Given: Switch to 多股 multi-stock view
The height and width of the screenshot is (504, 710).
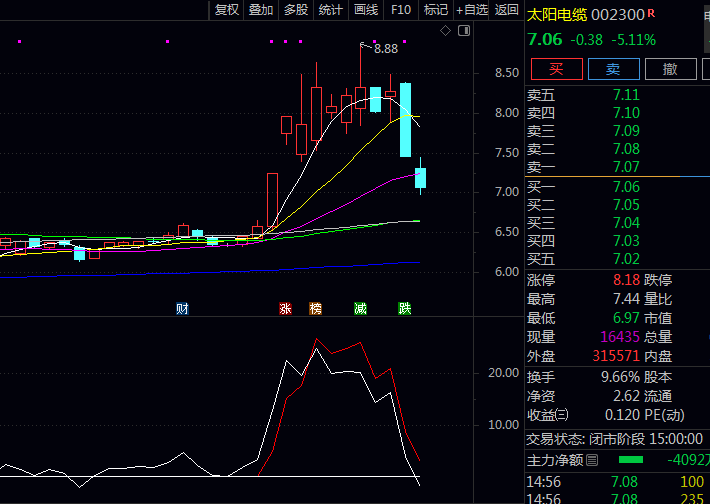Looking at the screenshot, I should click(x=296, y=10).
